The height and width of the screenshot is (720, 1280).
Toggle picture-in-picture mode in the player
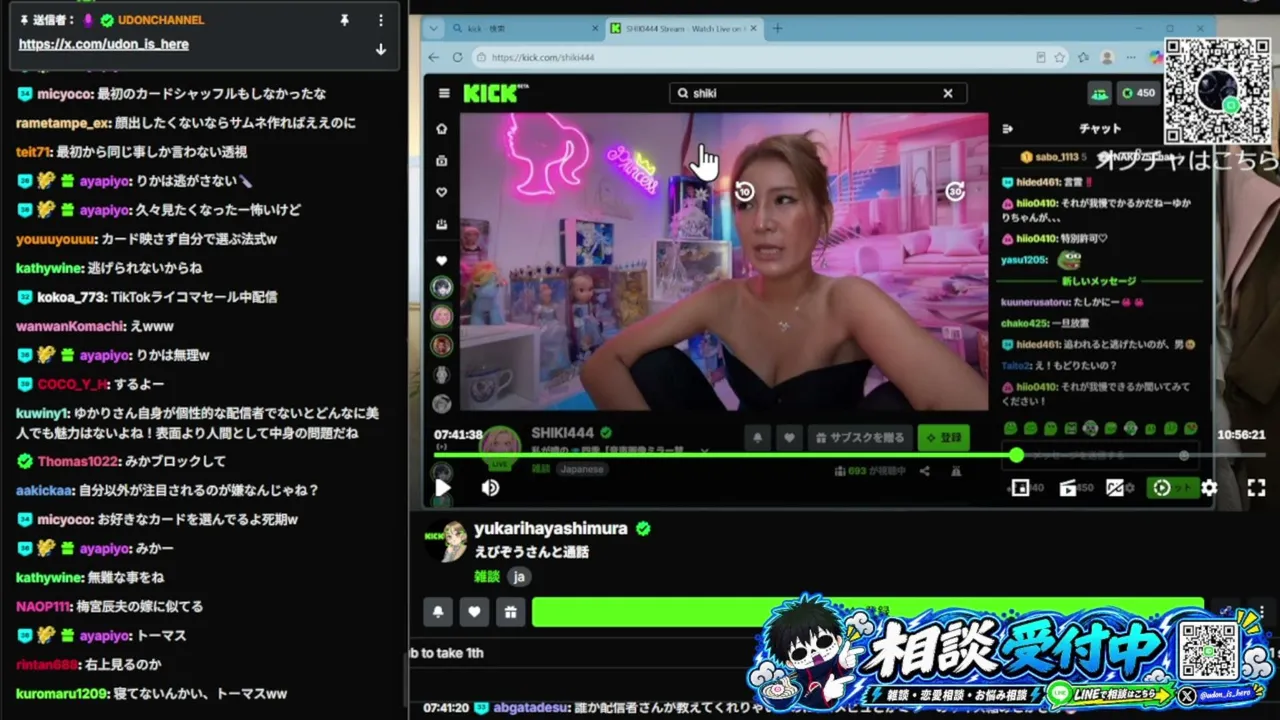click(x=1020, y=488)
